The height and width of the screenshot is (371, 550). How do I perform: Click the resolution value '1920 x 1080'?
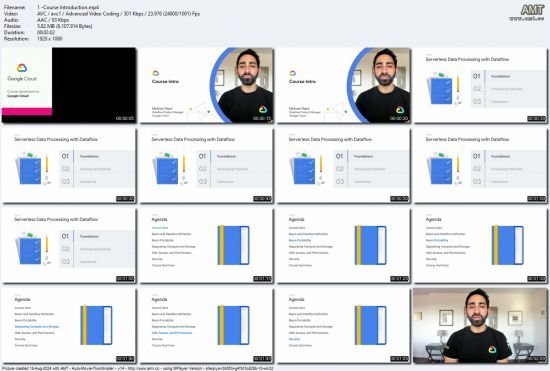coord(49,39)
